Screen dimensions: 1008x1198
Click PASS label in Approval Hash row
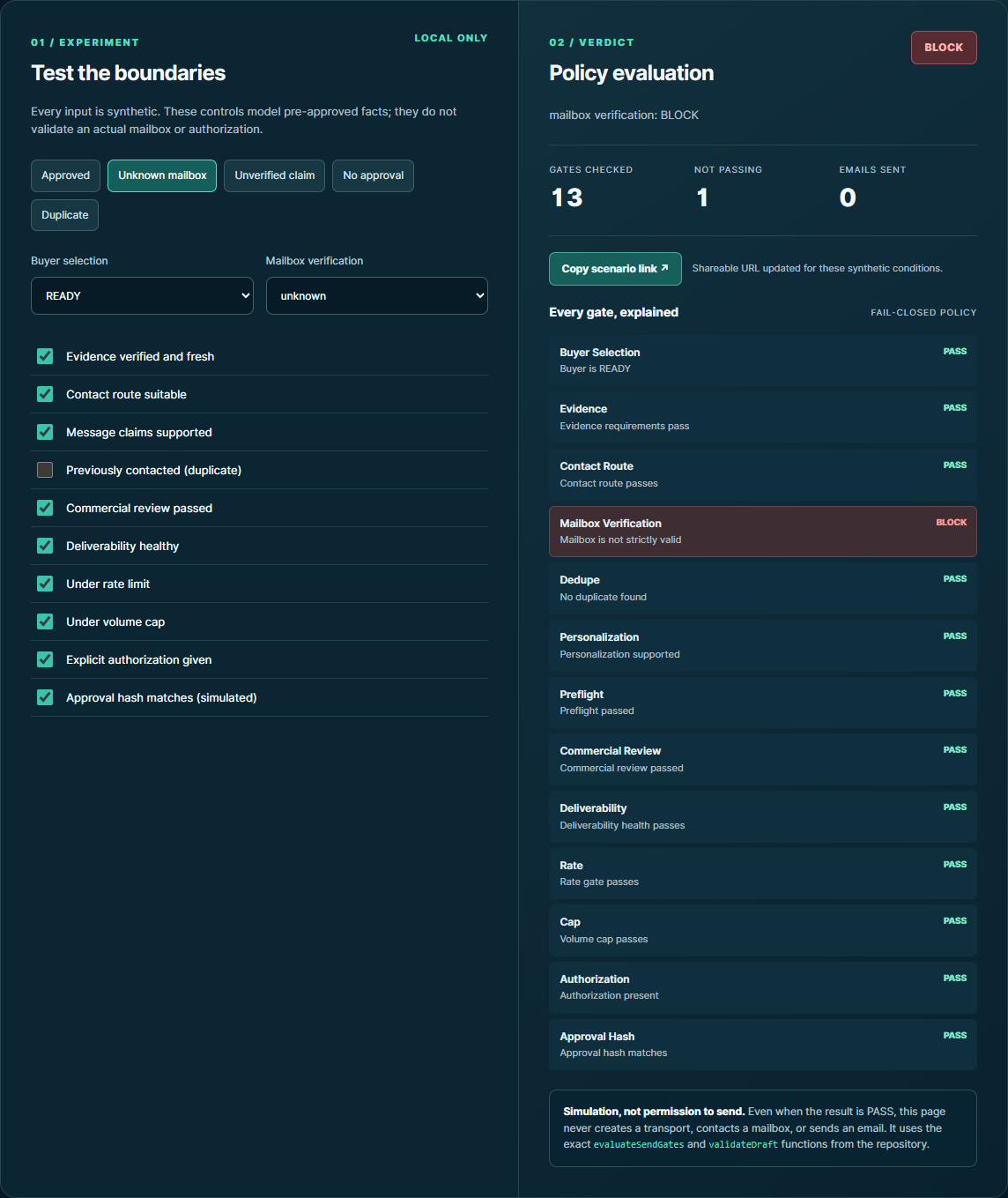point(955,1036)
